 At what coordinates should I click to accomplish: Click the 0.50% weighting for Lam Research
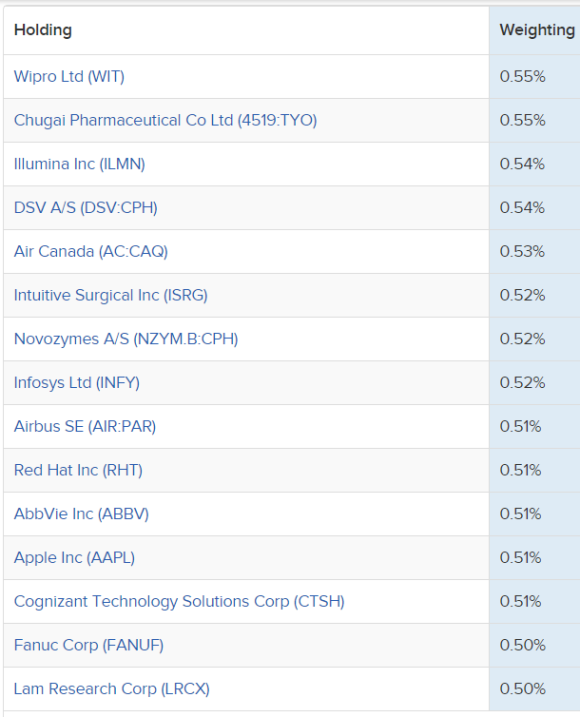pyautogui.click(x=522, y=689)
